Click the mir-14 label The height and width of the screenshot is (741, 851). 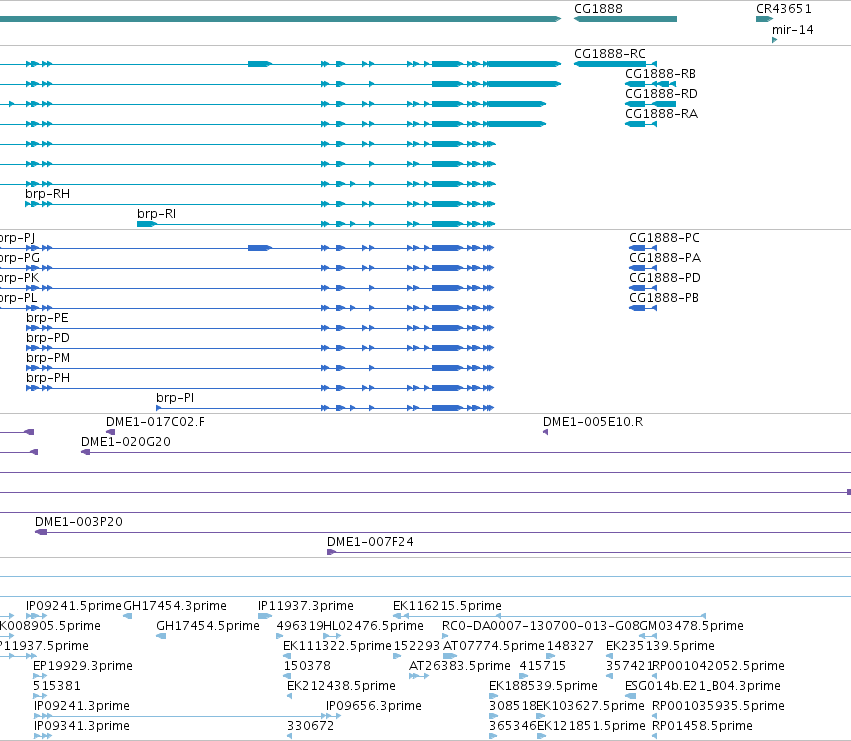coord(792,29)
